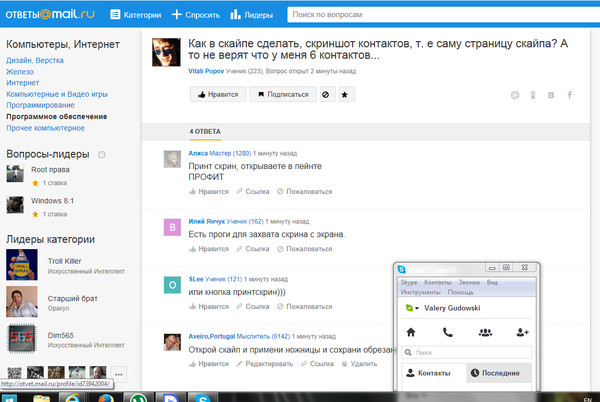Open Troll Killer's profile
The height and width of the screenshot is (402, 600).
(x=65, y=261)
